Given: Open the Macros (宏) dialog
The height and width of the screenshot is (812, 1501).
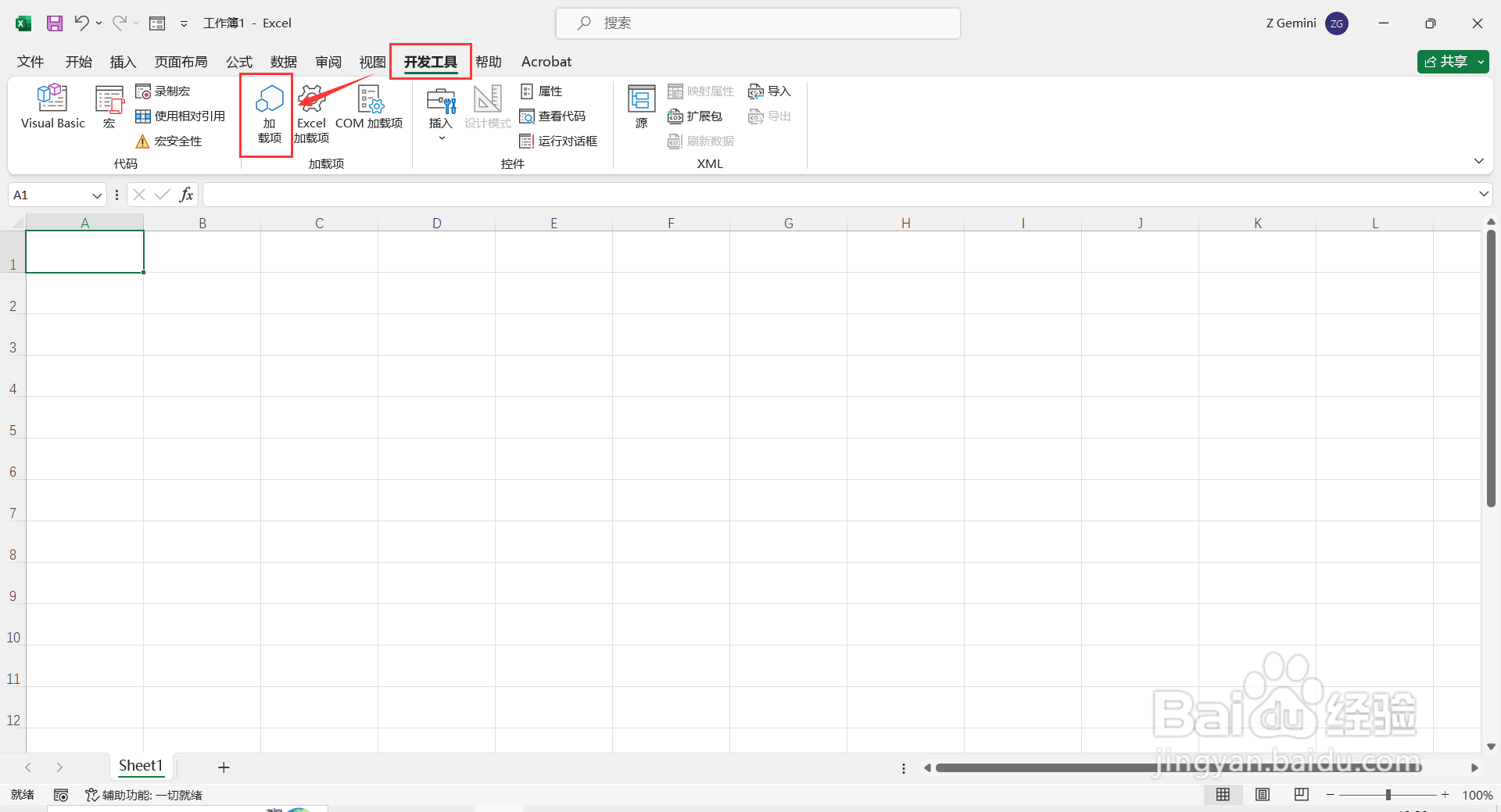Looking at the screenshot, I should click(x=109, y=107).
